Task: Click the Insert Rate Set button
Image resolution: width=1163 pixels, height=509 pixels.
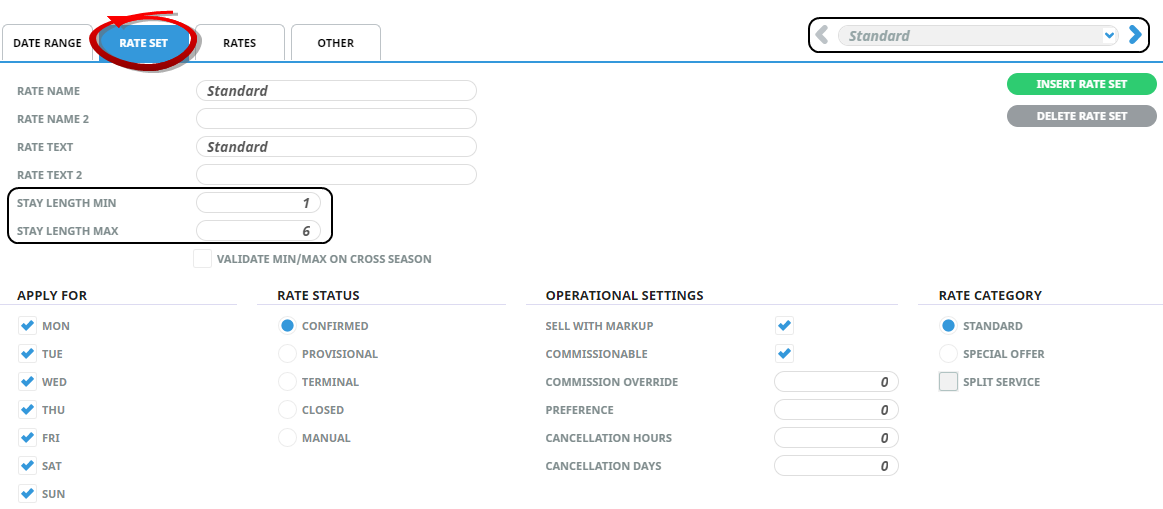Action: pyautogui.click(x=1081, y=84)
